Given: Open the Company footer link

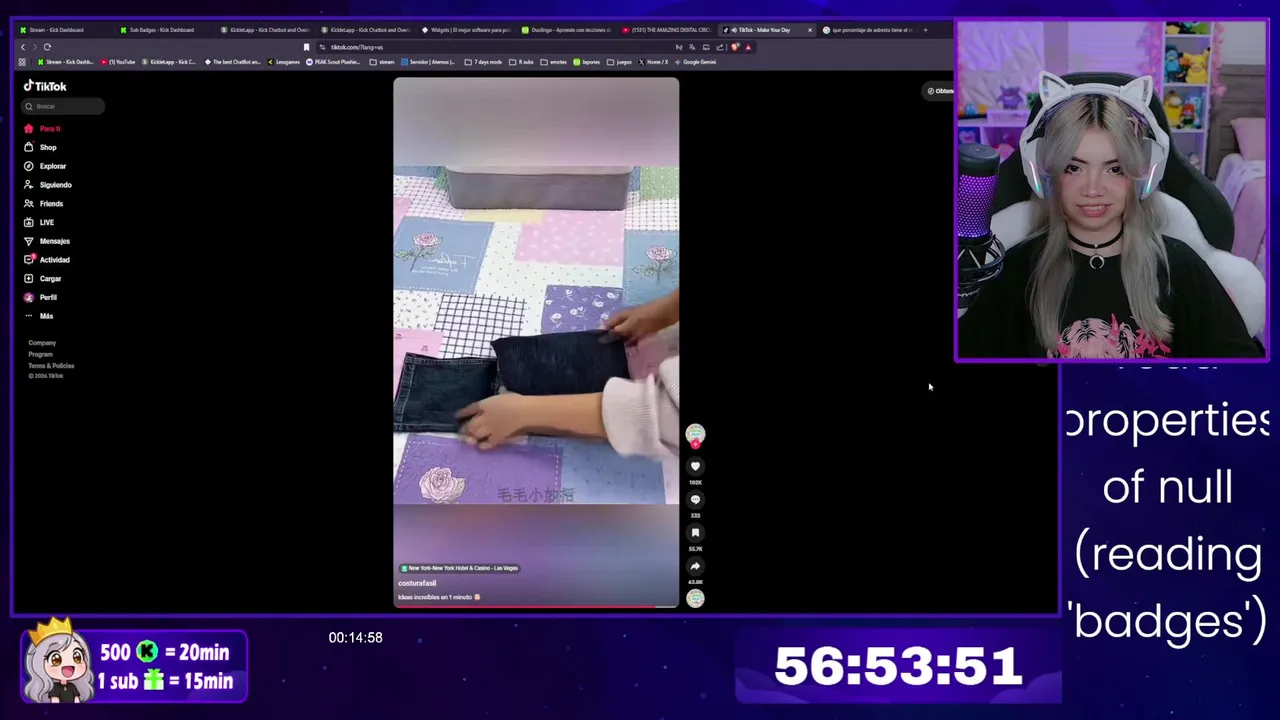Looking at the screenshot, I should [42, 343].
